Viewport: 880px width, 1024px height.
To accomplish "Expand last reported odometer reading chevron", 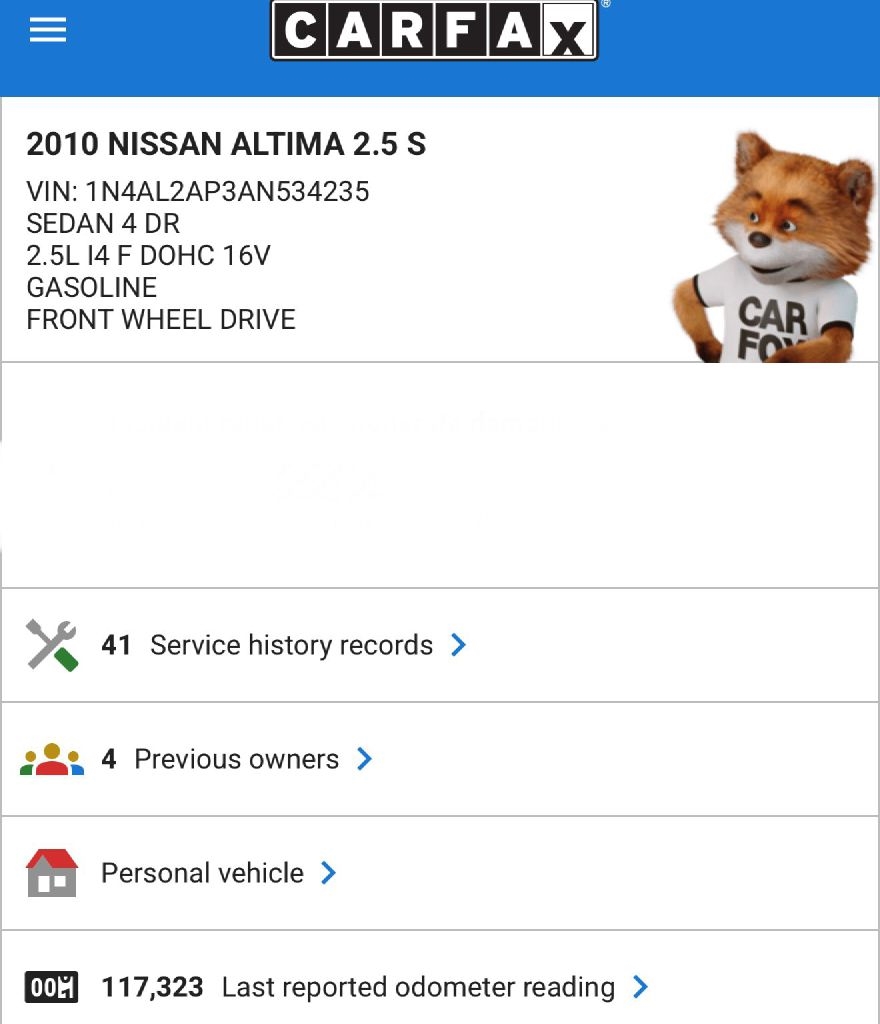I will tap(641, 988).
